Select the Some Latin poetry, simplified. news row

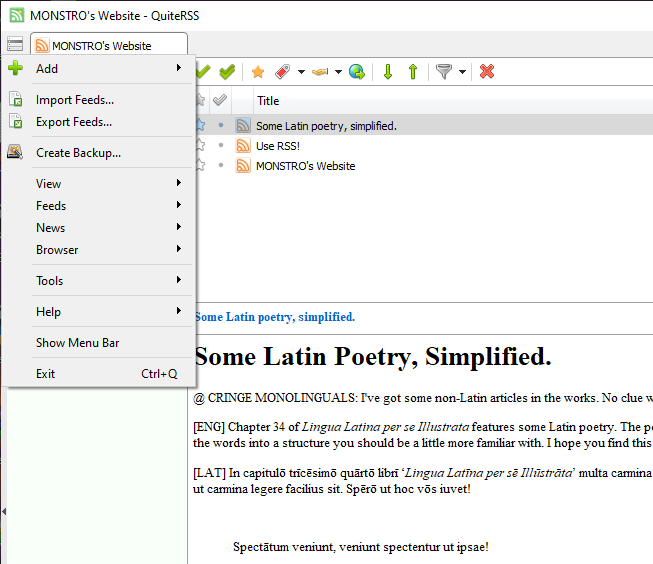tap(424, 125)
